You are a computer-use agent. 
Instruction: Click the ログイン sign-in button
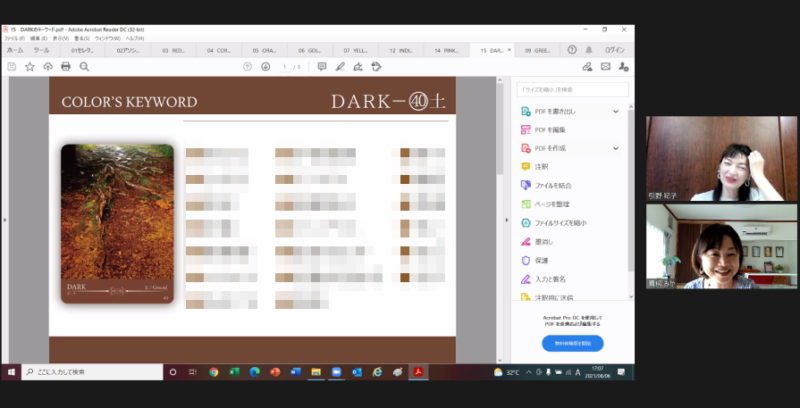coord(615,49)
